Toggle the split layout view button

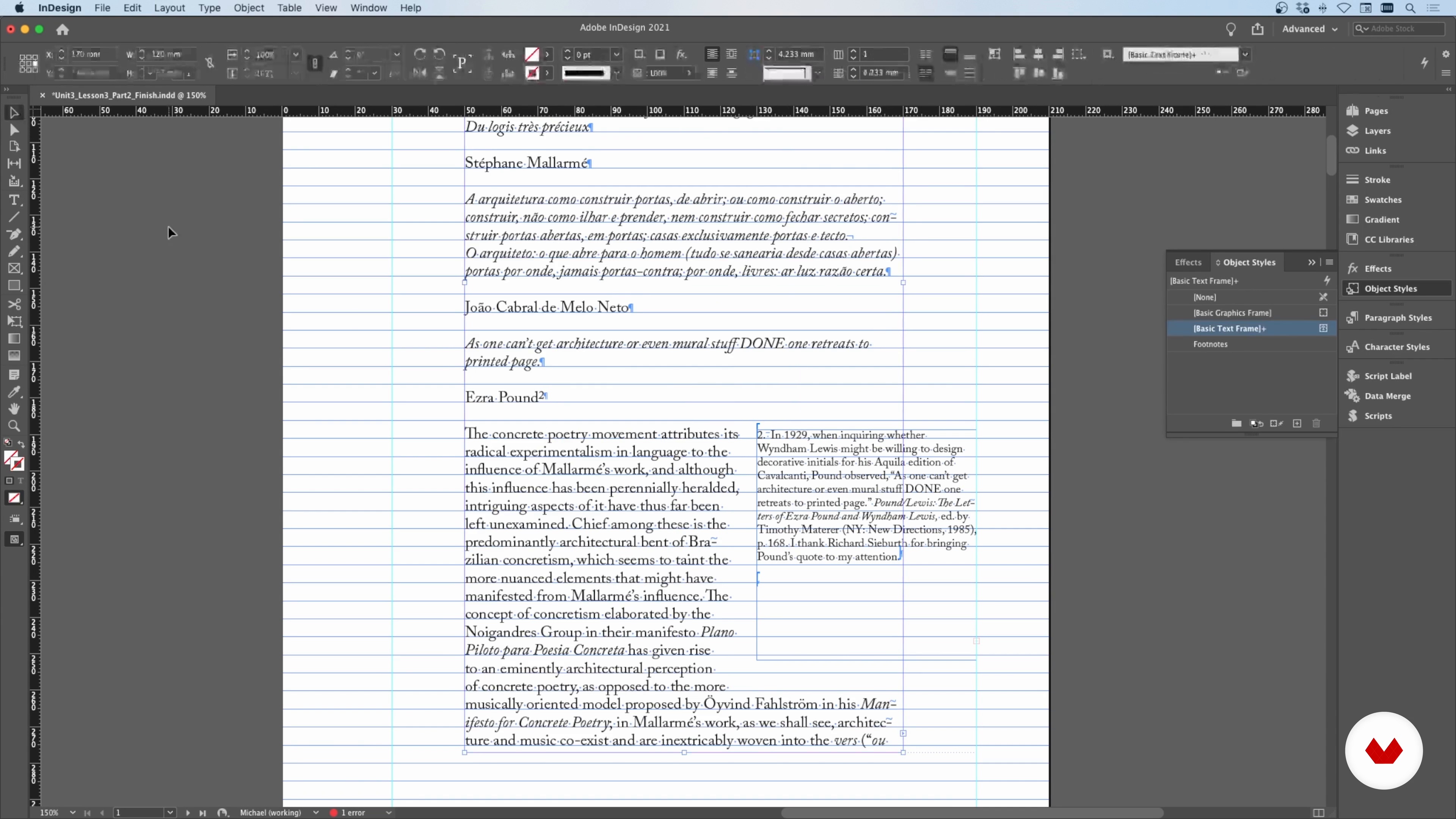[1318, 813]
